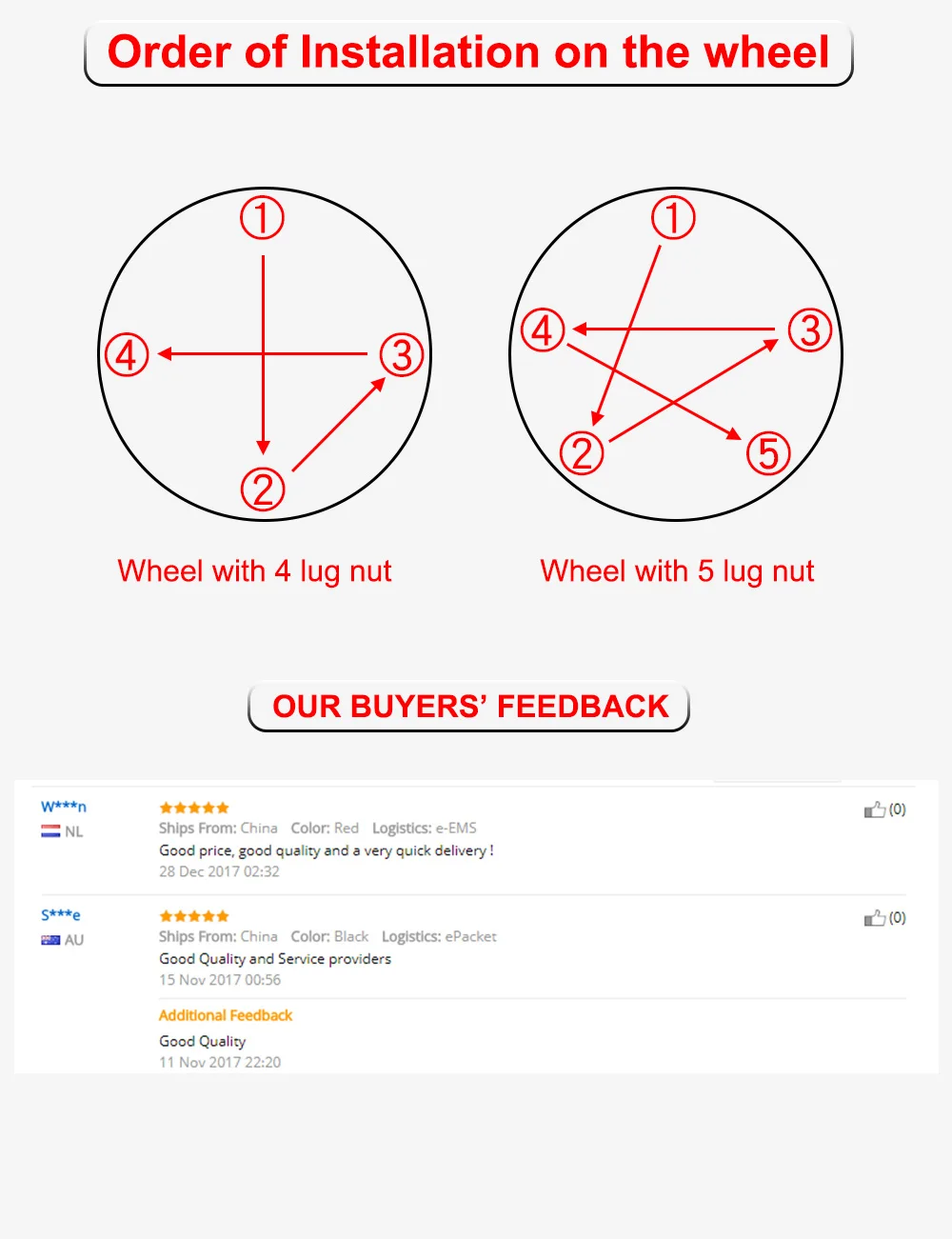Image resolution: width=952 pixels, height=1239 pixels.
Task: Click the Netherlands flag icon next to NL
Action: (x=50, y=831)
